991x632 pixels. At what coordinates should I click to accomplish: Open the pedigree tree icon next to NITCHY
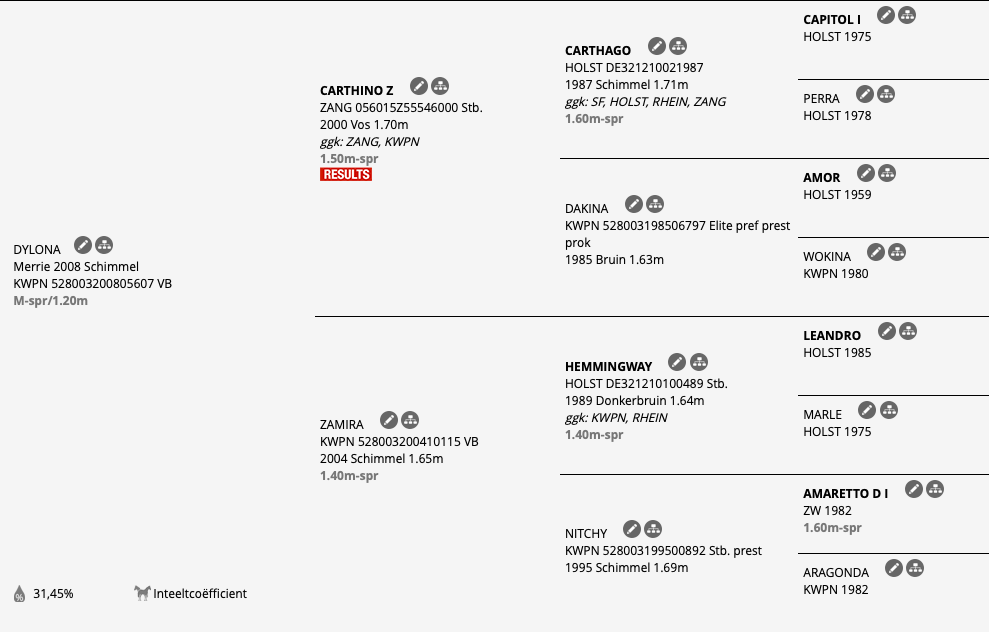coord(653,529)
